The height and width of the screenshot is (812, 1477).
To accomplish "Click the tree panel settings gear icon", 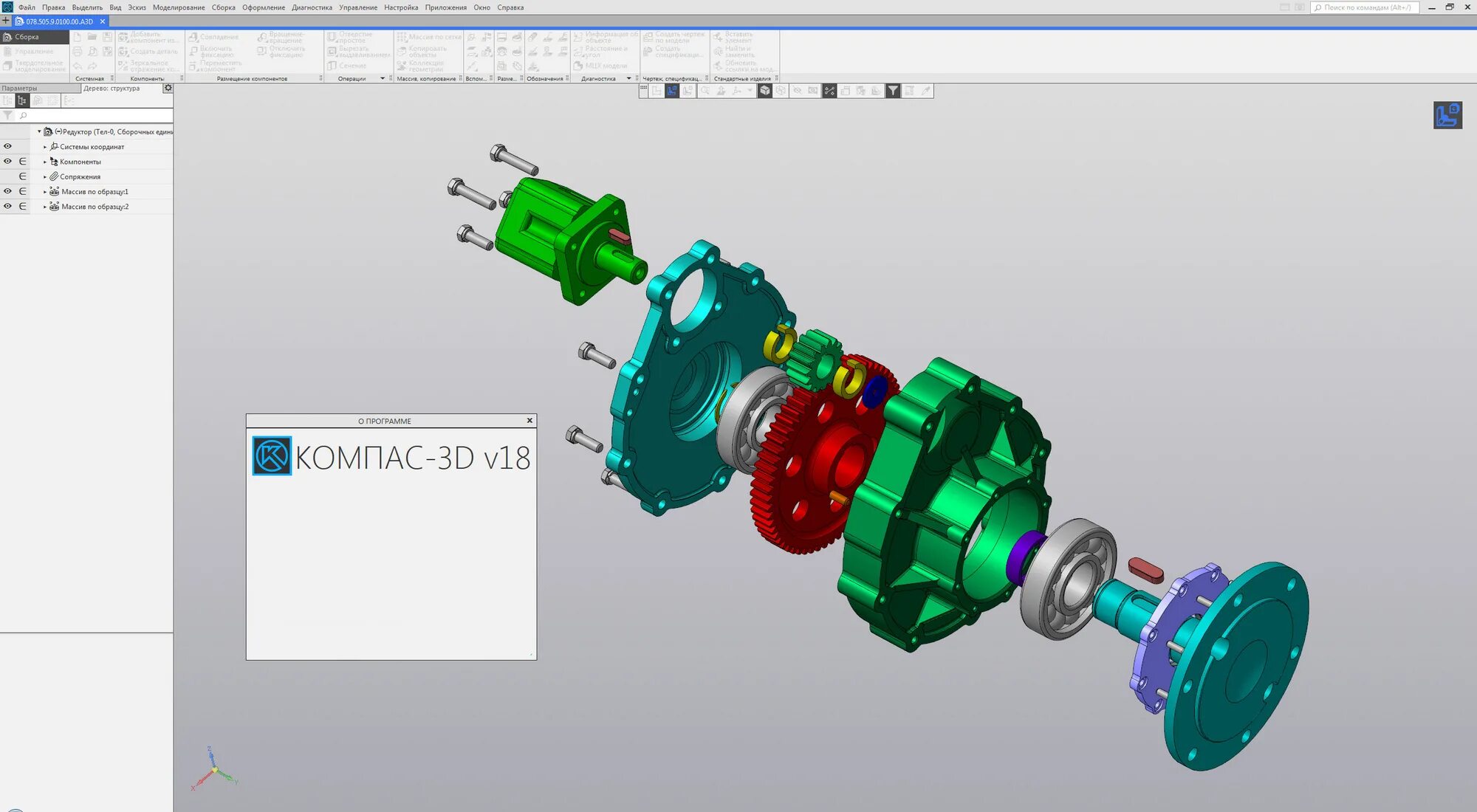I will pos(168,88).
